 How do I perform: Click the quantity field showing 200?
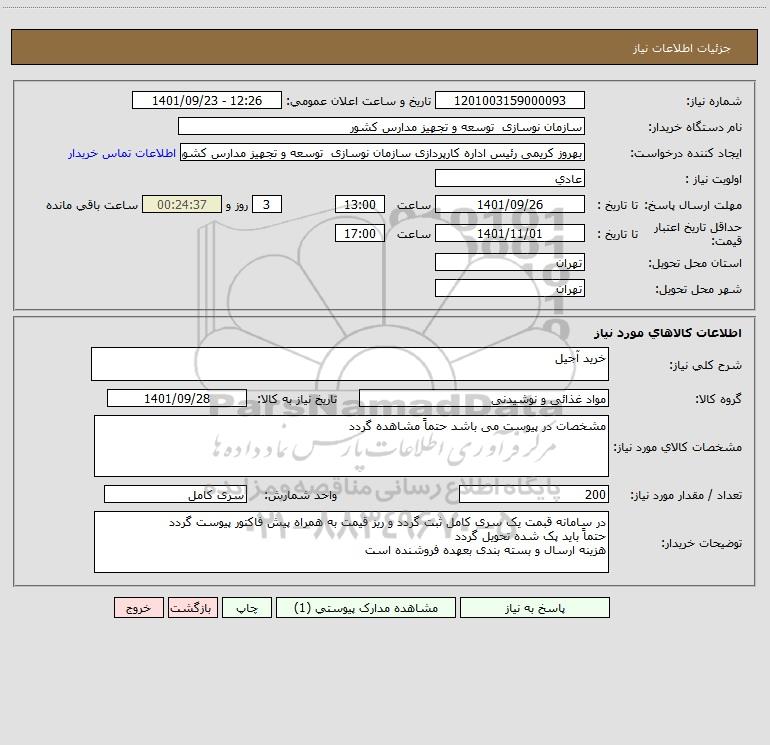(x=534, y=494)
